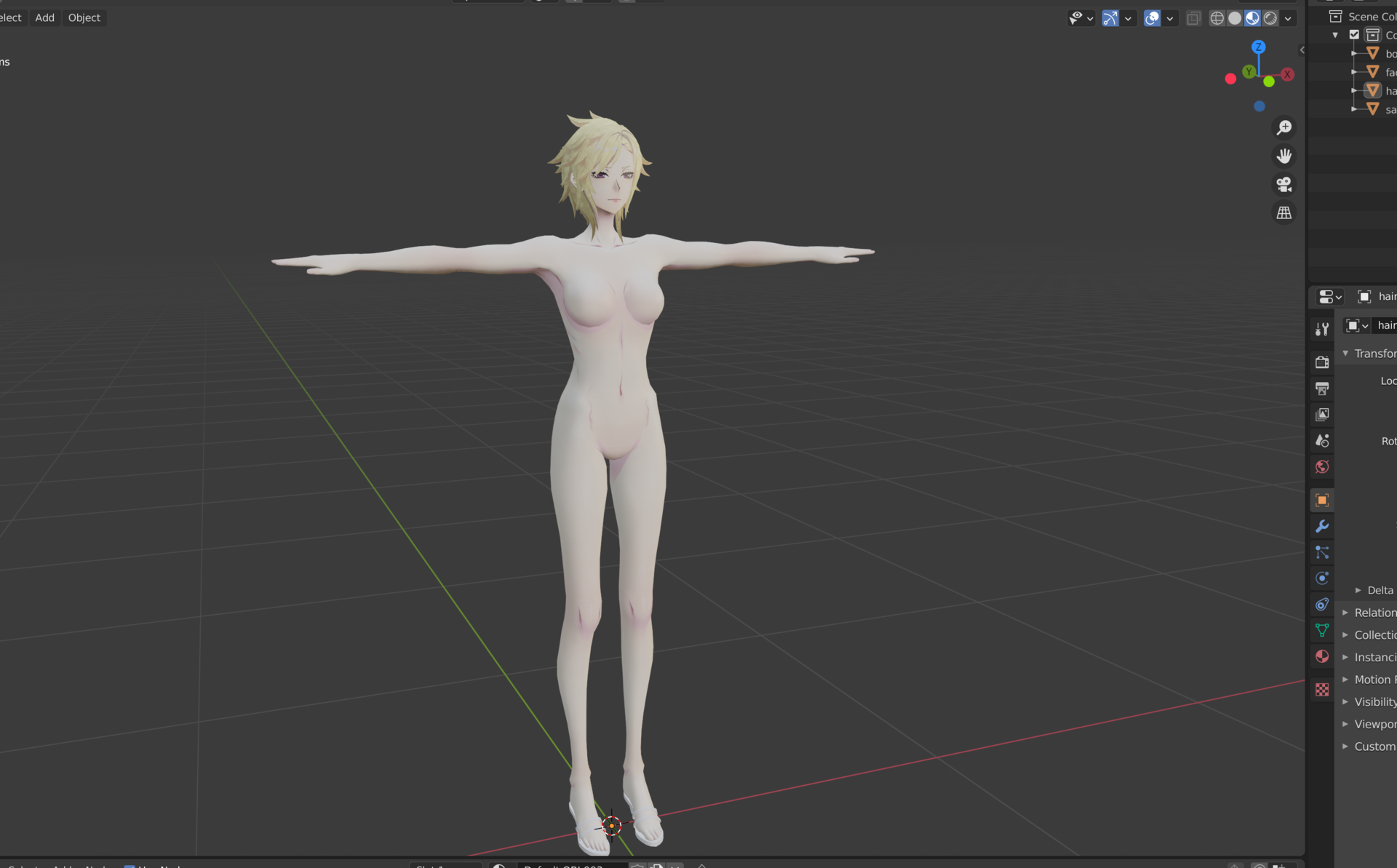1397x868 pixels.
Task: Expand the 'fa' mesh object row
Action: tap(1354, 72)
